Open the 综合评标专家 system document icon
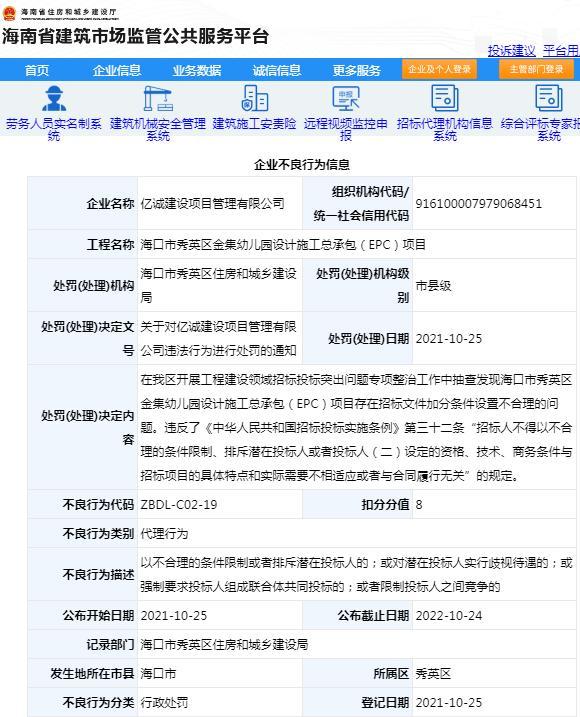This screenshot has height=717, width=580. (548, 98)
